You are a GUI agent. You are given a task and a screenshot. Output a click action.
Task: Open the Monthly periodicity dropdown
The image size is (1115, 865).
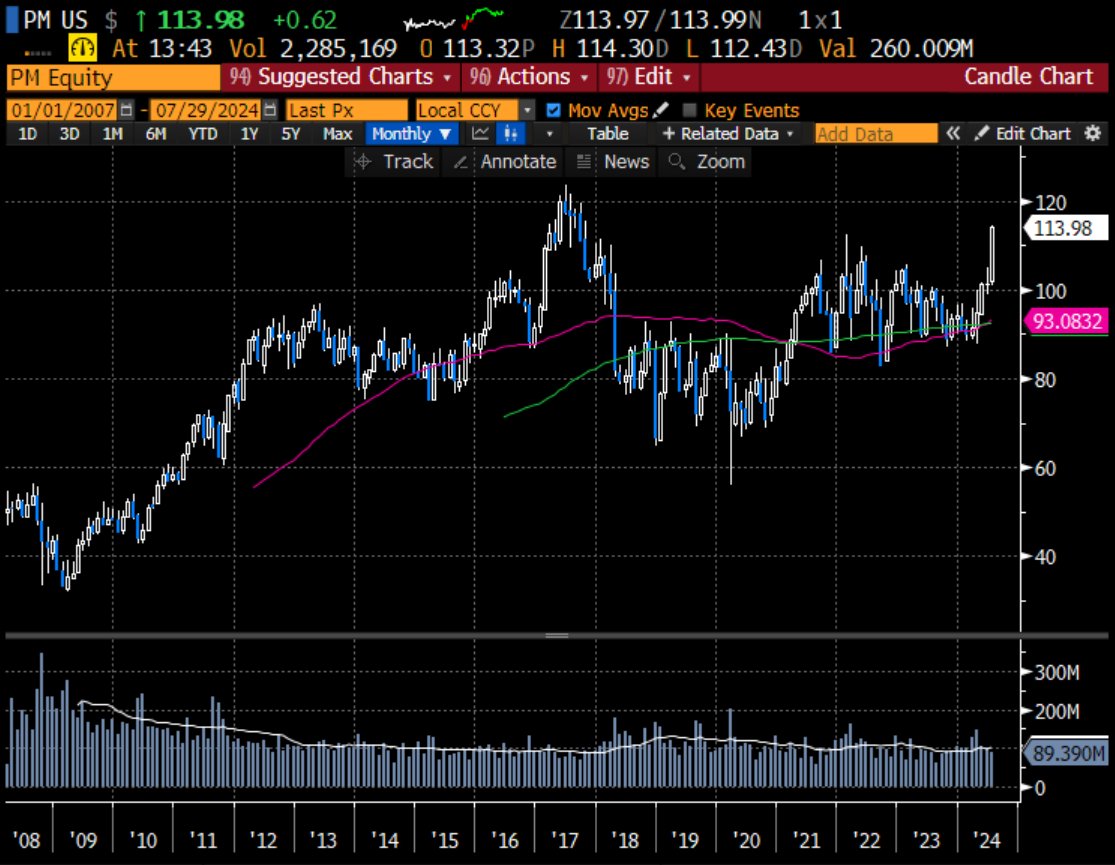click(x=410, y=134)
